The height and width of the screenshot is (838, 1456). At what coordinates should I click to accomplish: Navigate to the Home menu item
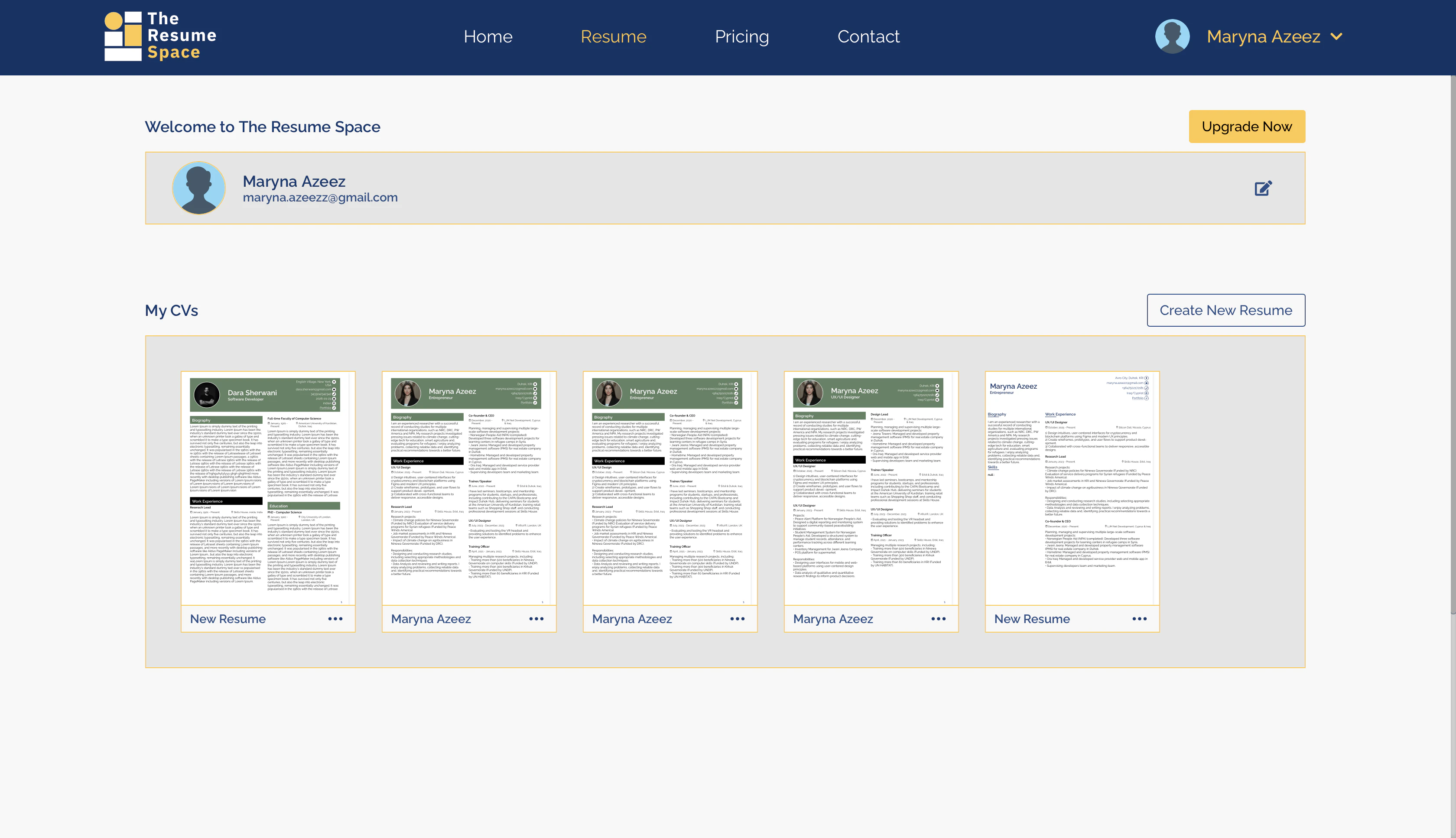pos(488,36)
